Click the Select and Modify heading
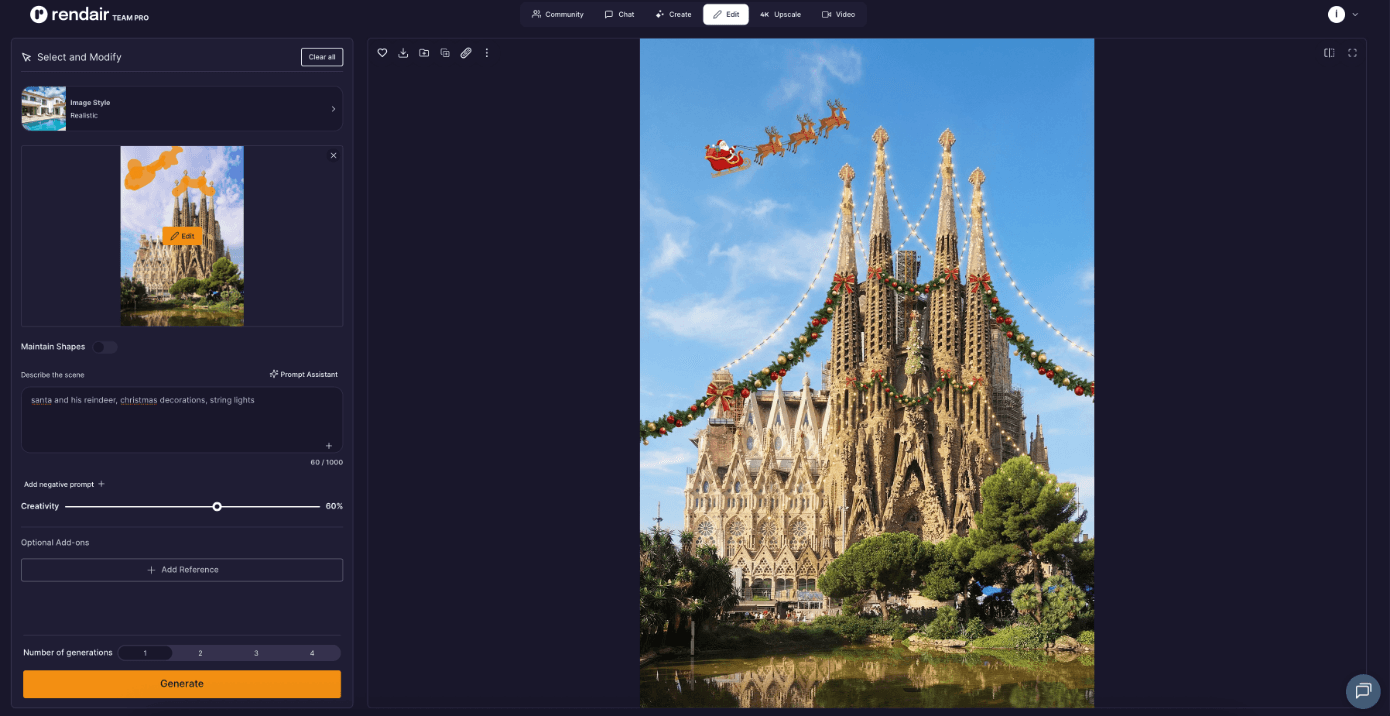 click(x=79, y=57)
